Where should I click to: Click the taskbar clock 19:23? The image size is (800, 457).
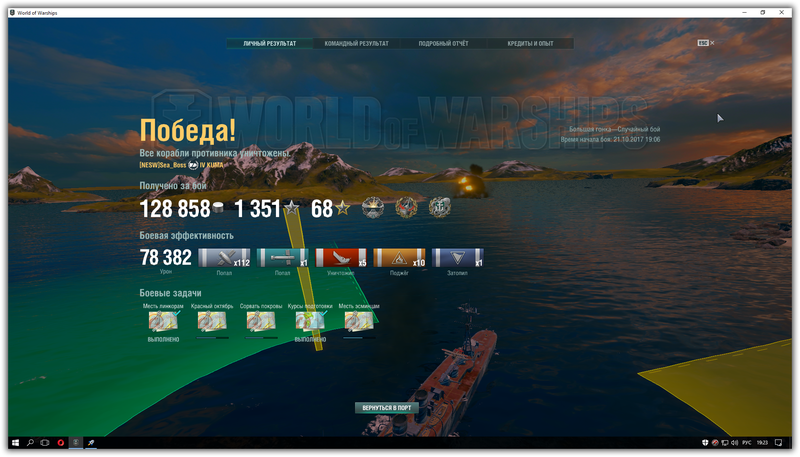[762, 443]
